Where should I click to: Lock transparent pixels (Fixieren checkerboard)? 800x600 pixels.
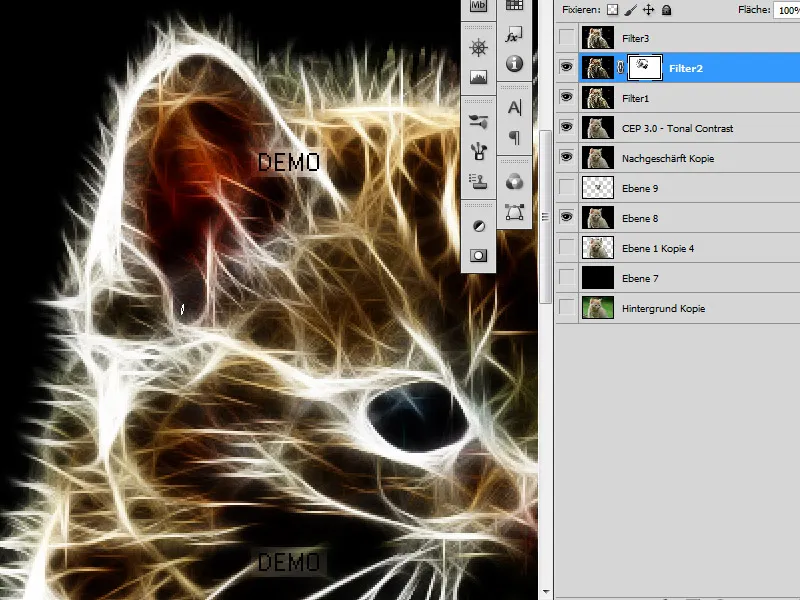[x=612, y=10]
